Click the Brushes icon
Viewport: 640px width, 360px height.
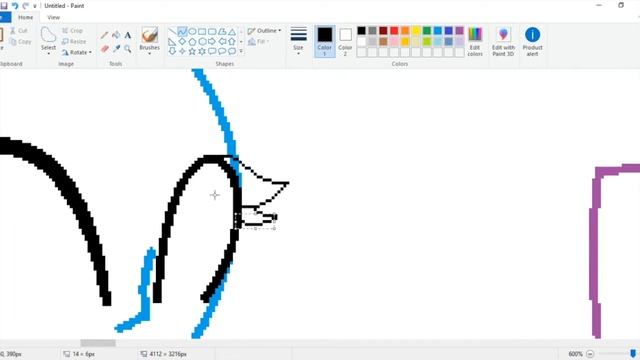click(150, 35)
